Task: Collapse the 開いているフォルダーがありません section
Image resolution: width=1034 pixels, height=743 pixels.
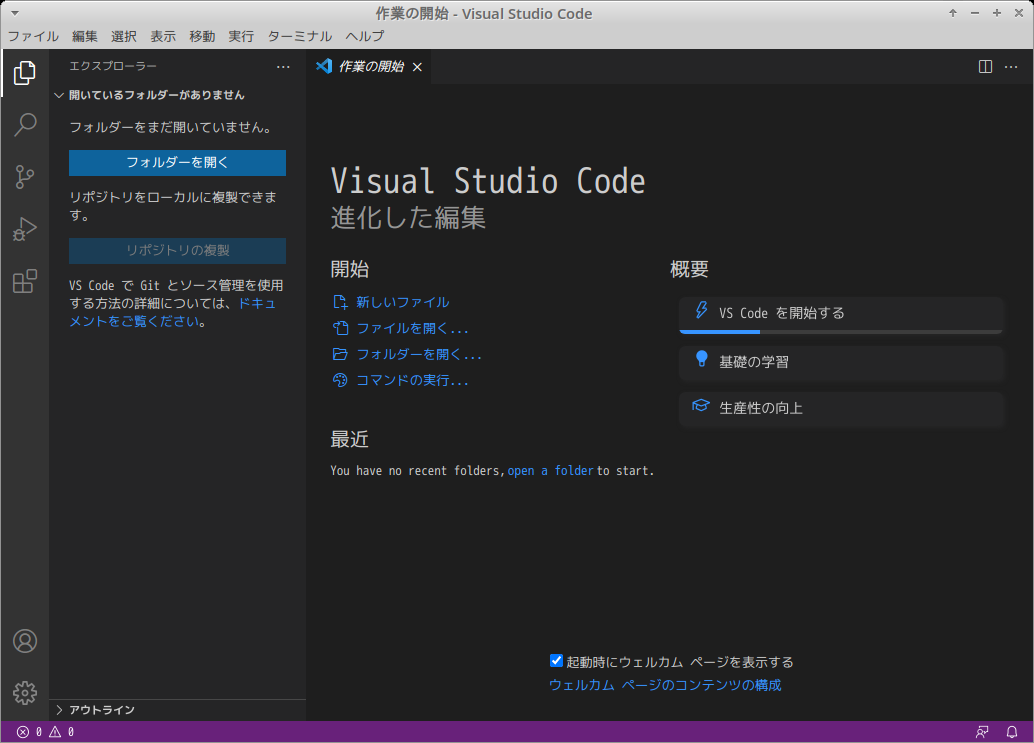Action: 177,95
